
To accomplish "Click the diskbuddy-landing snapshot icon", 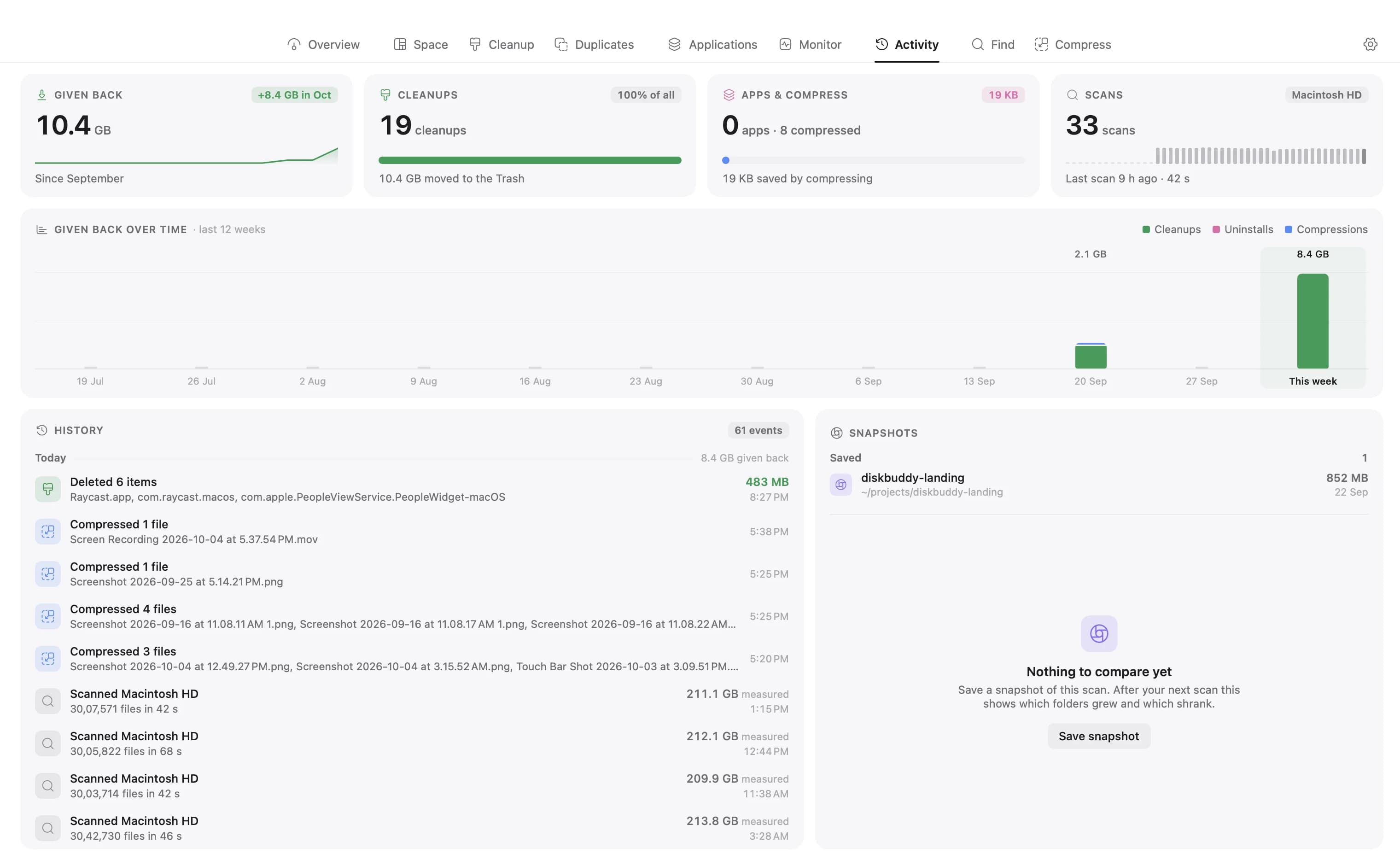I will pyautogui.click(x=840, y=485).
